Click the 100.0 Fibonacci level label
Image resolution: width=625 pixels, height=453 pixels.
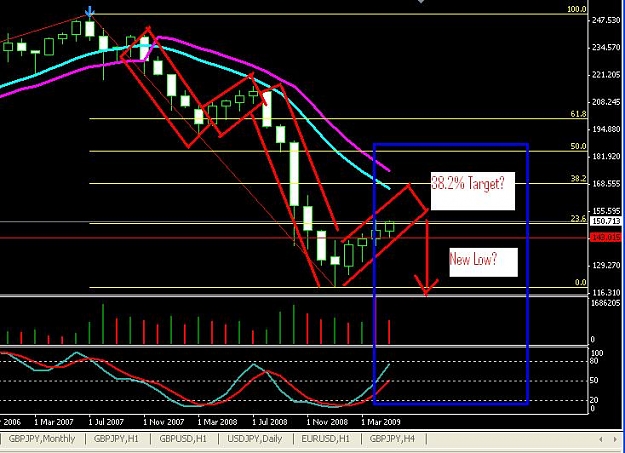click(x=577, y=9)
